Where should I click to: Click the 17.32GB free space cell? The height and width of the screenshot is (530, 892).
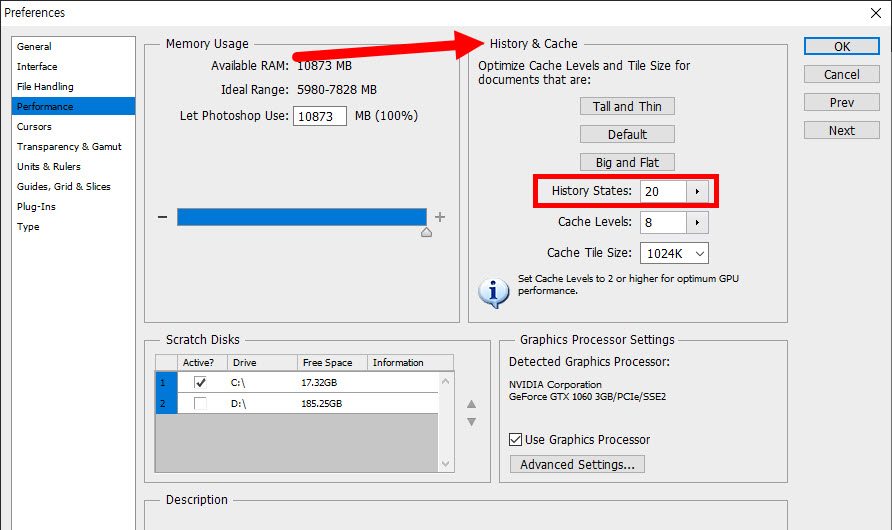319,383
